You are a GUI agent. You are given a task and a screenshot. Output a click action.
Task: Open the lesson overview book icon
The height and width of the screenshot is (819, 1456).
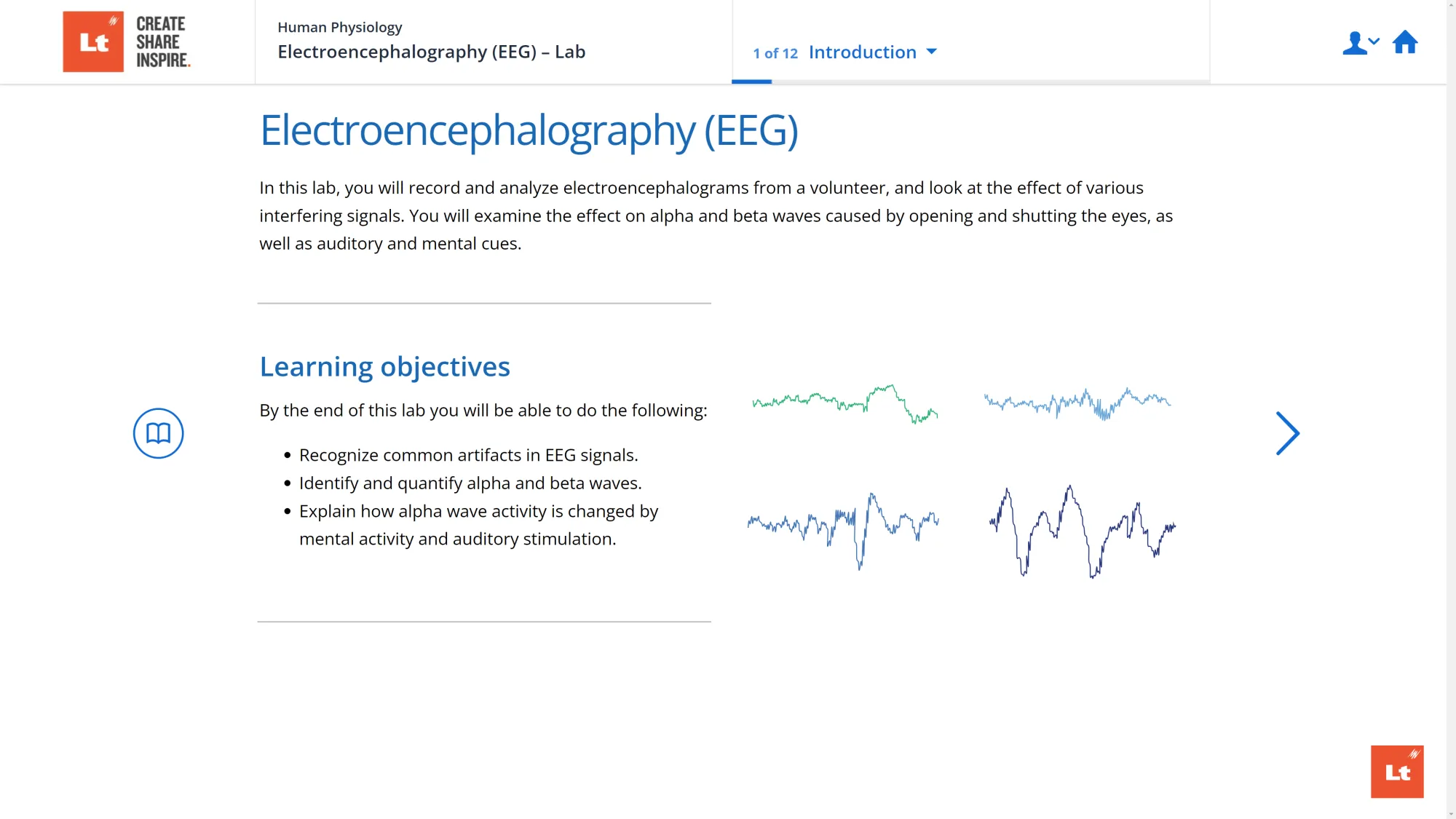click(157, 432)
